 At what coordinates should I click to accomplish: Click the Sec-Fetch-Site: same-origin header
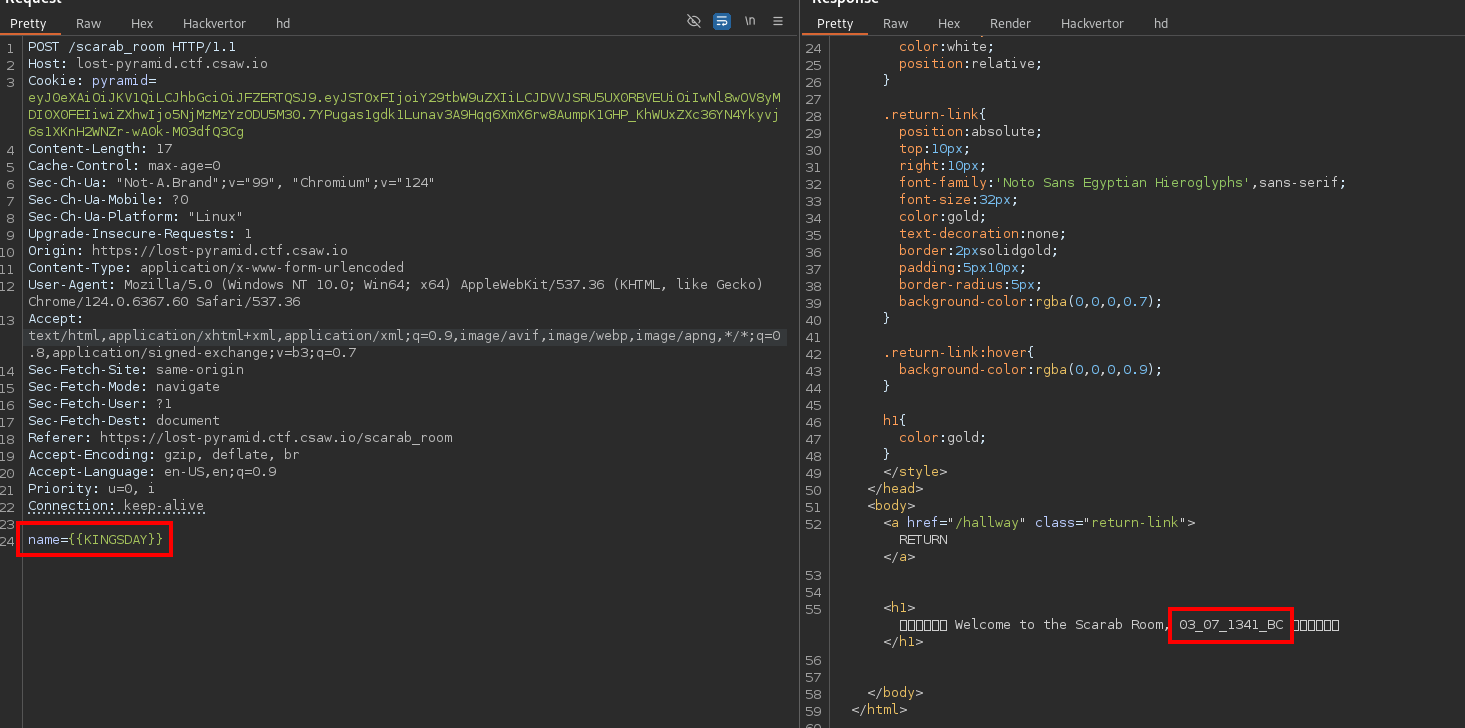(x=136, y=369)
